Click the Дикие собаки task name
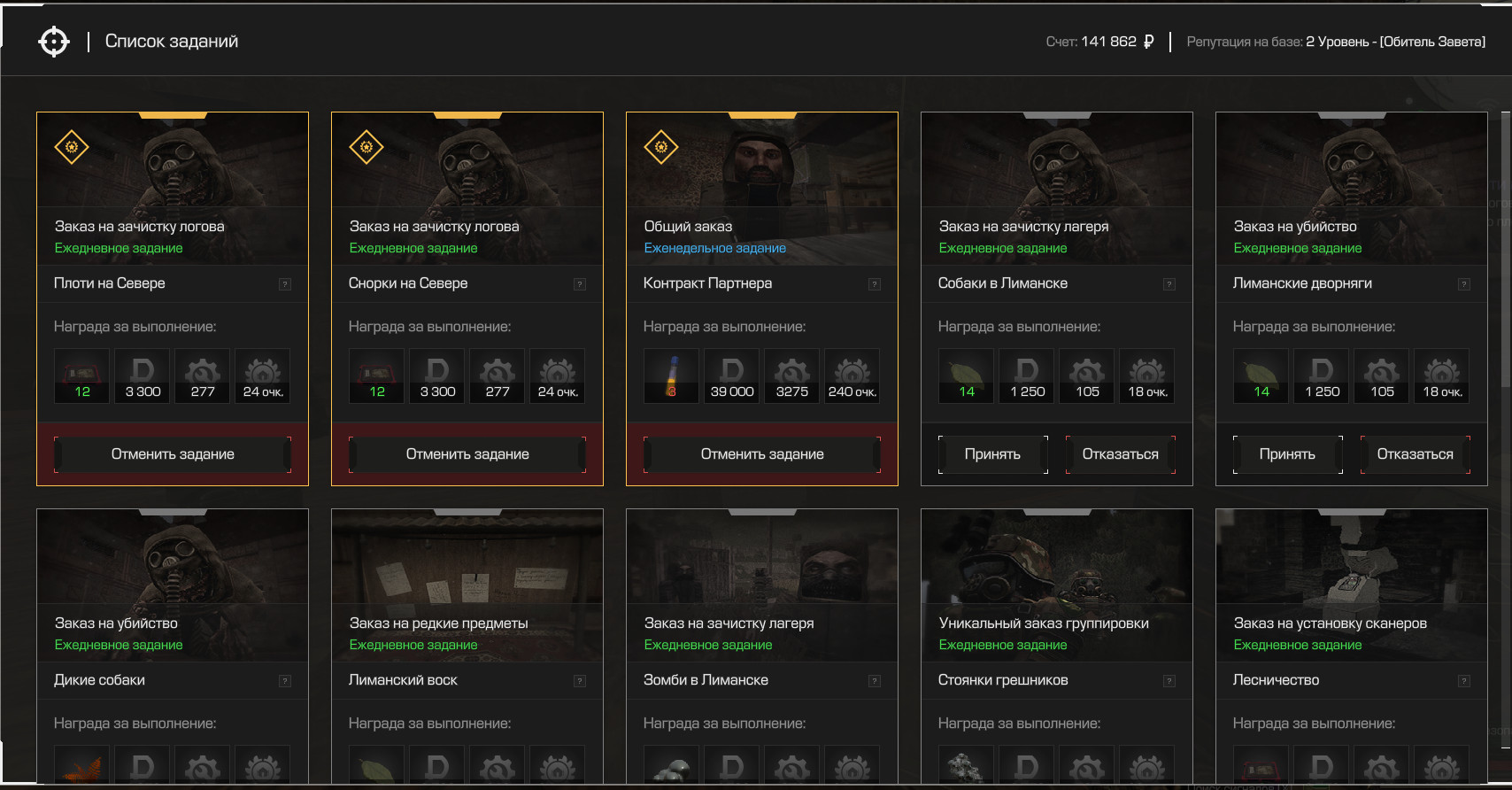The height and width of the screenshot is (790, 1512). [x=99, y=680]
